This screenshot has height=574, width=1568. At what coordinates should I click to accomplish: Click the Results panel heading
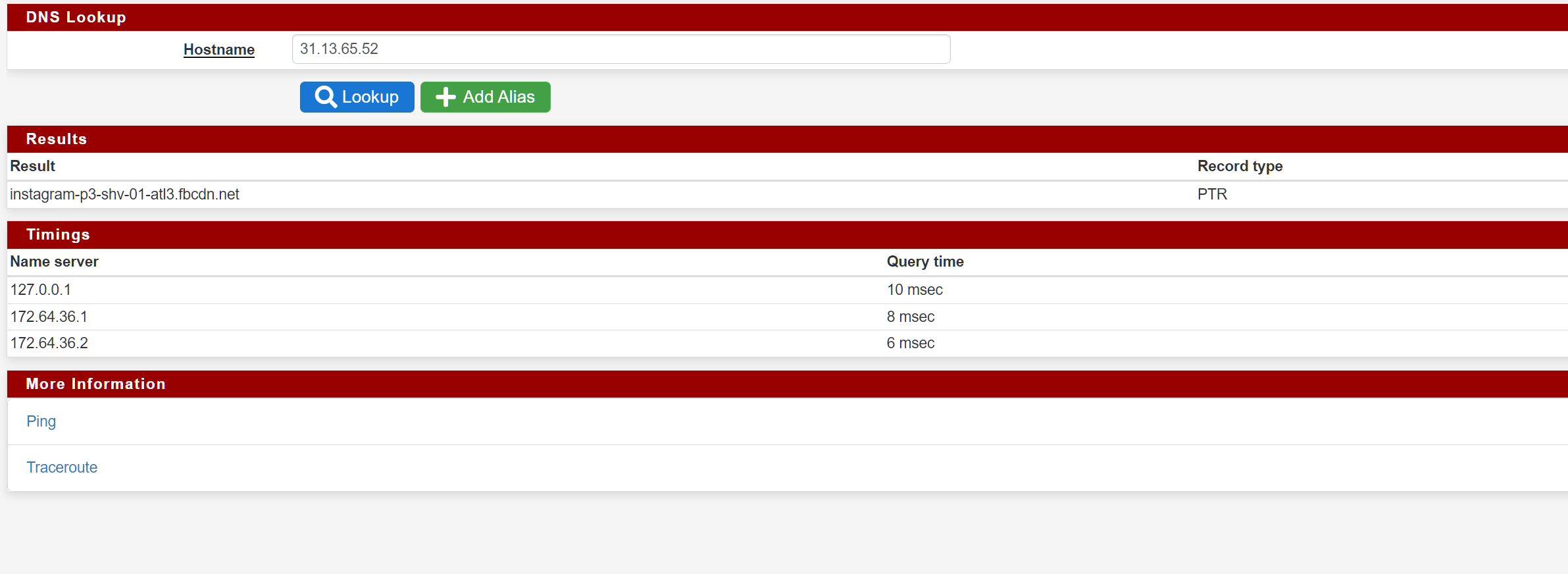pos(56,139)
